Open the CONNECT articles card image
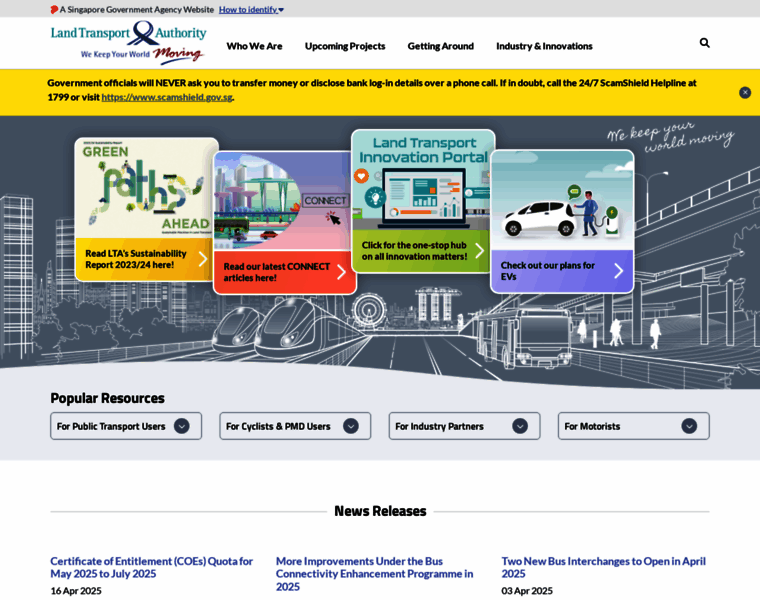The image size is (760, 600). pyautogui.click(x=282, y=201)
